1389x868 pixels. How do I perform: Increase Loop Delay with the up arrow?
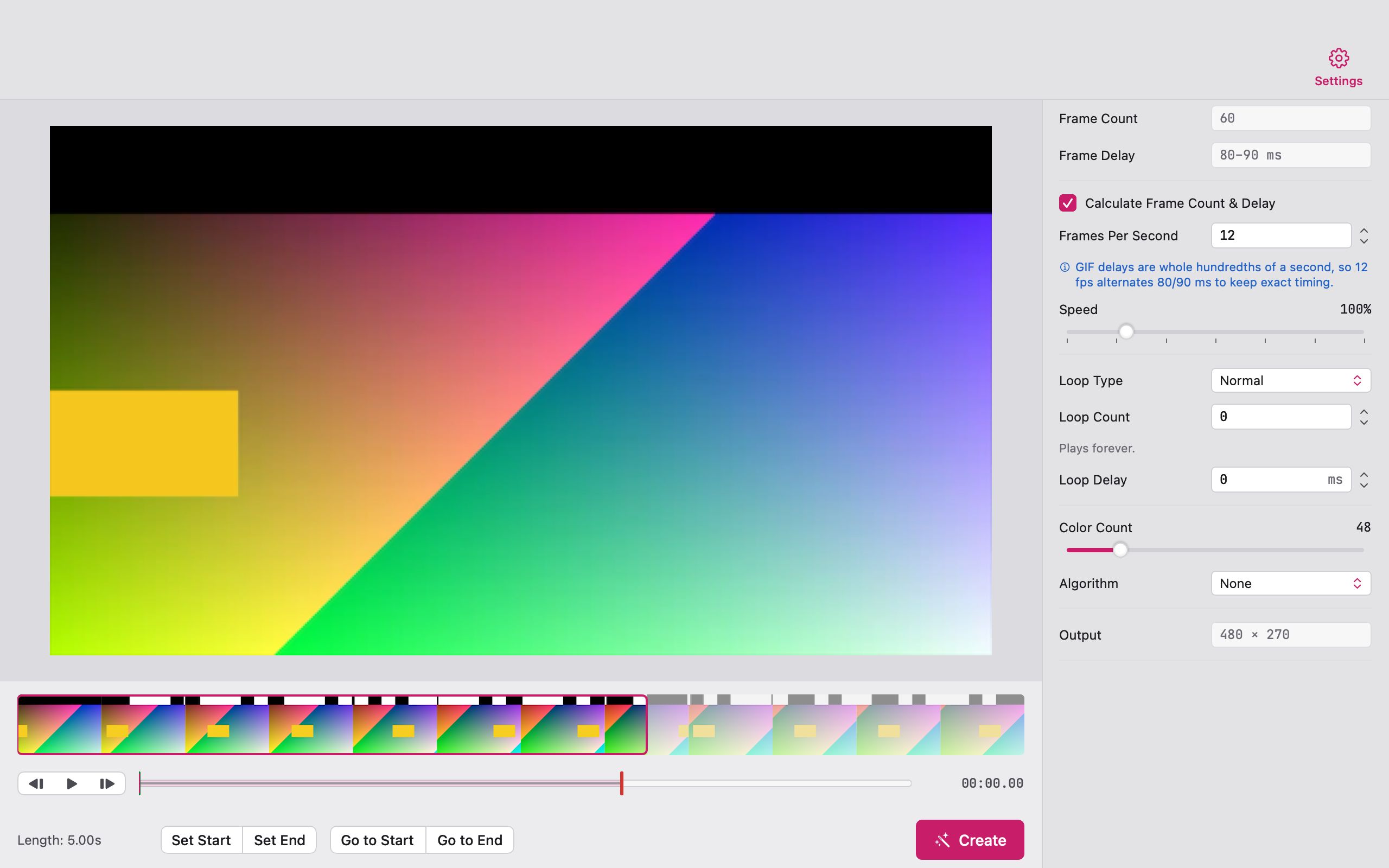click(x=1365, y=475)
